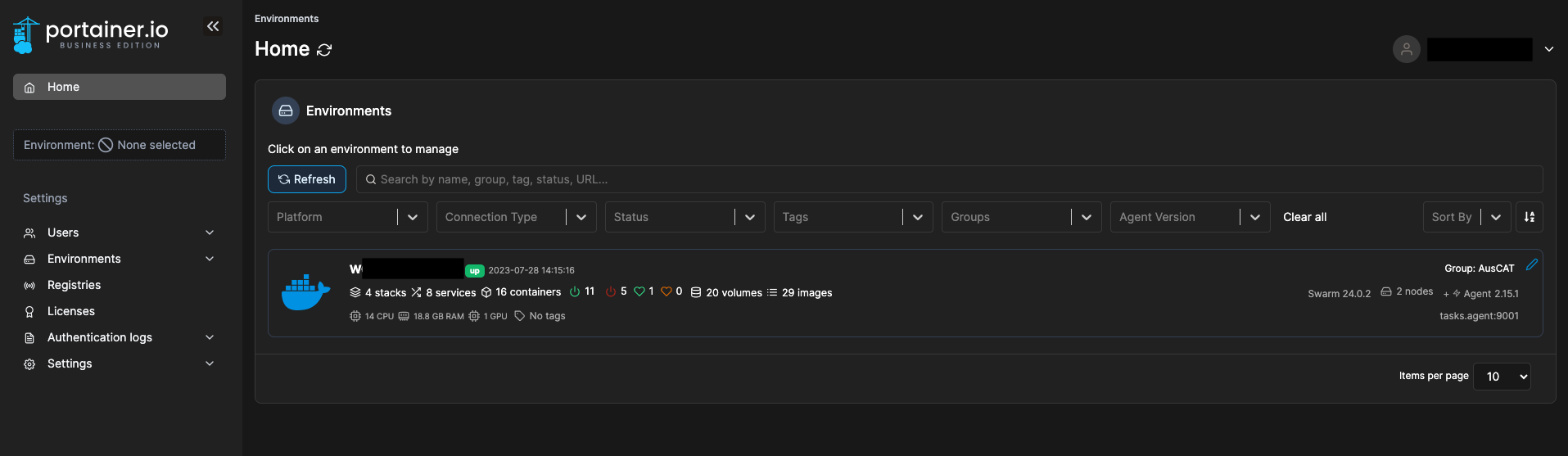Click the Docker whale environment icon

point(305,292)
